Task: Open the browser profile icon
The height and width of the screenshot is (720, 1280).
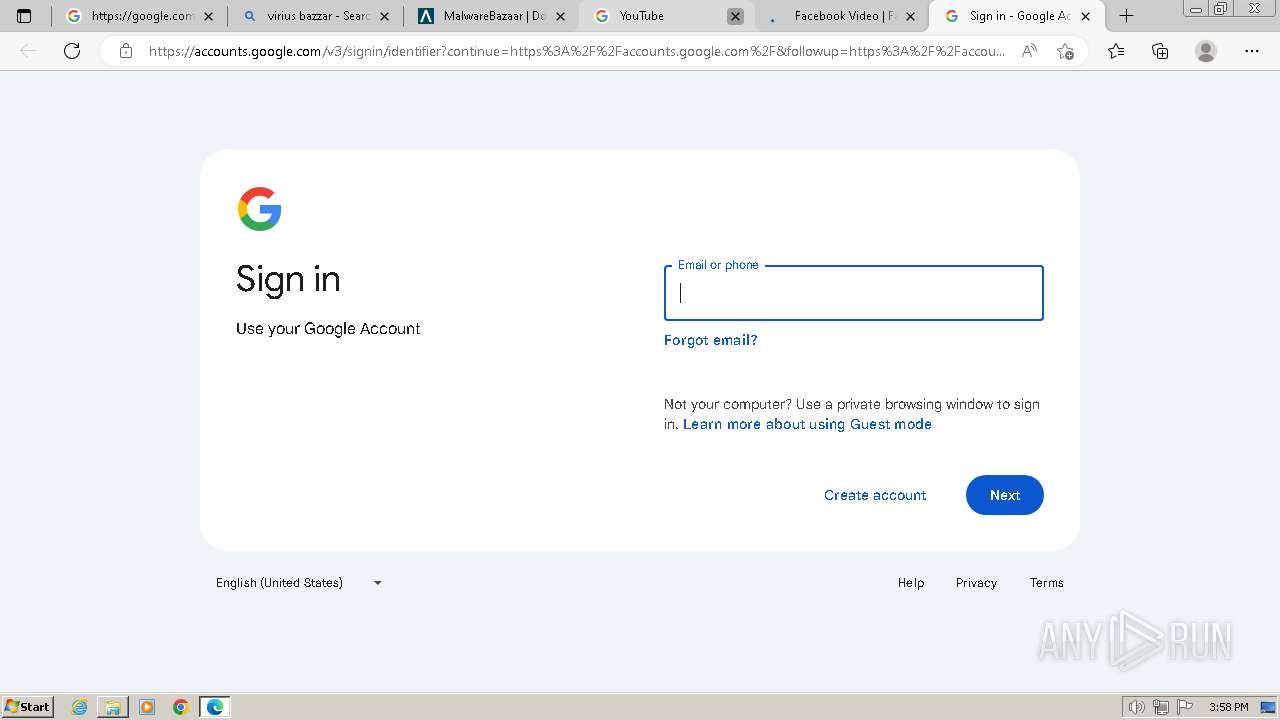Action: (x=1206, y=51)
